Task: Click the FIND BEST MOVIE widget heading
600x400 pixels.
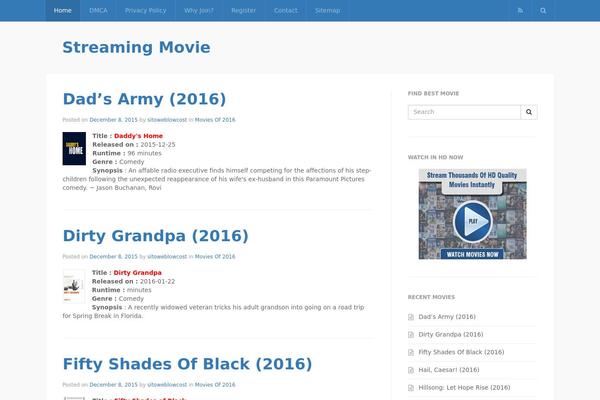Action: coord(434,93)
